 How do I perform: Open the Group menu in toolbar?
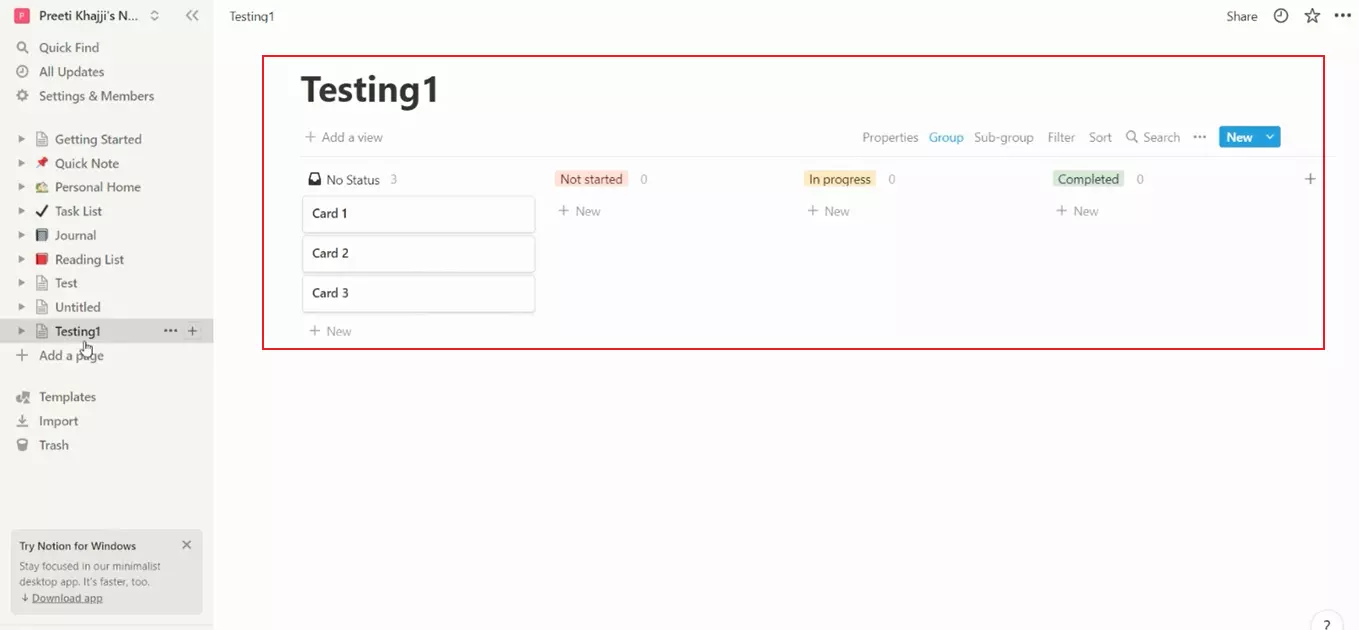[945, 137]
